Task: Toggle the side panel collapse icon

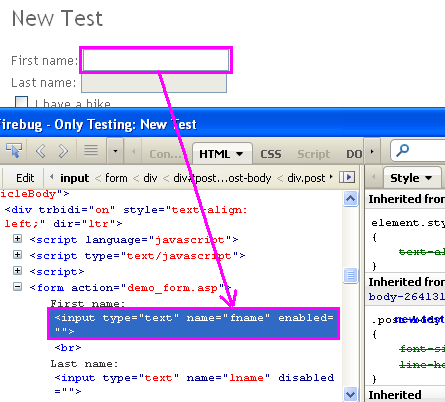Action: 347,177
